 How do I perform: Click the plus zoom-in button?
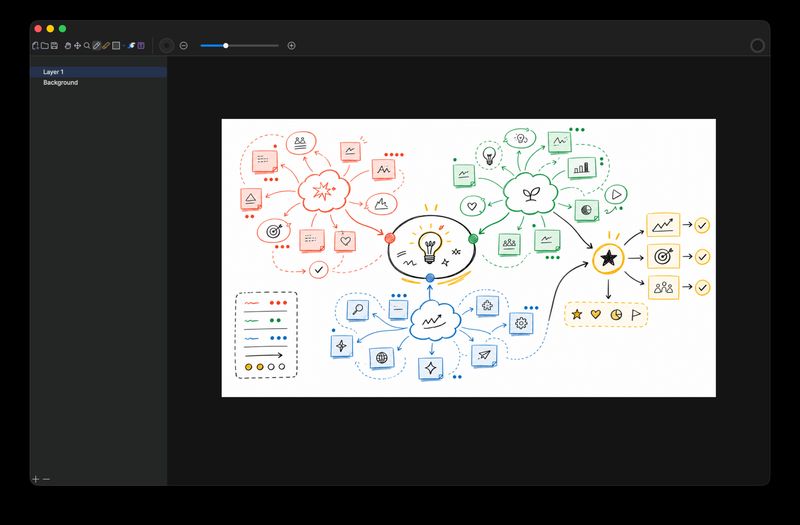click(291, 45)
